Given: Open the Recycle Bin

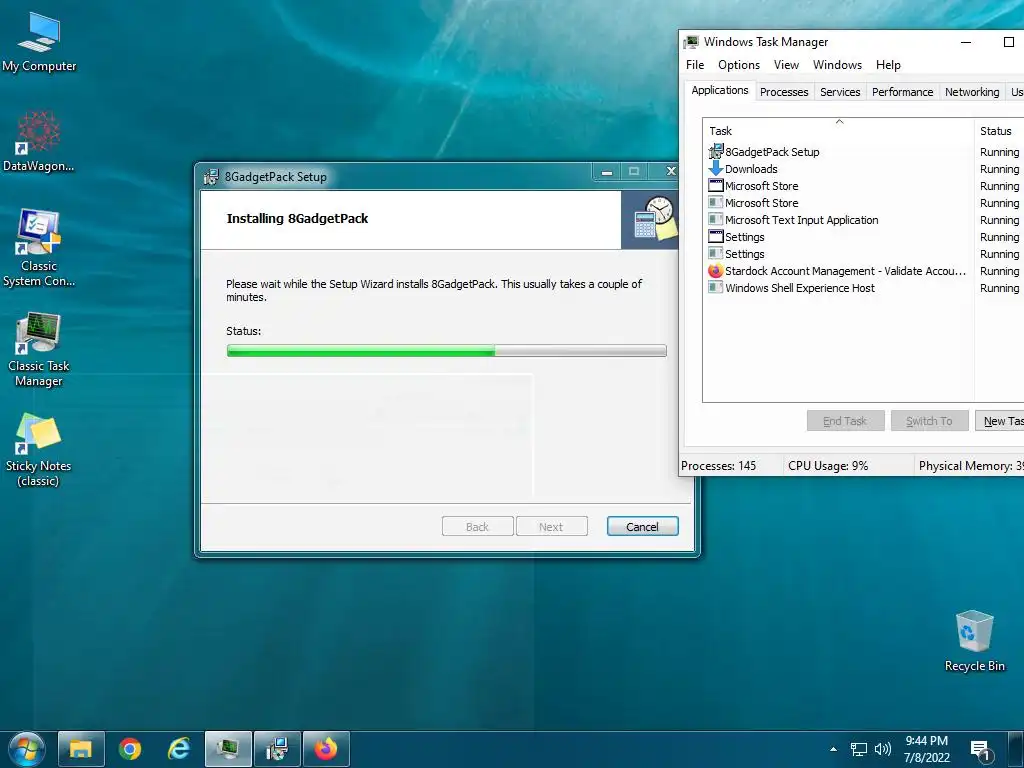Looking at the screenshot, I should pos(974,641).
